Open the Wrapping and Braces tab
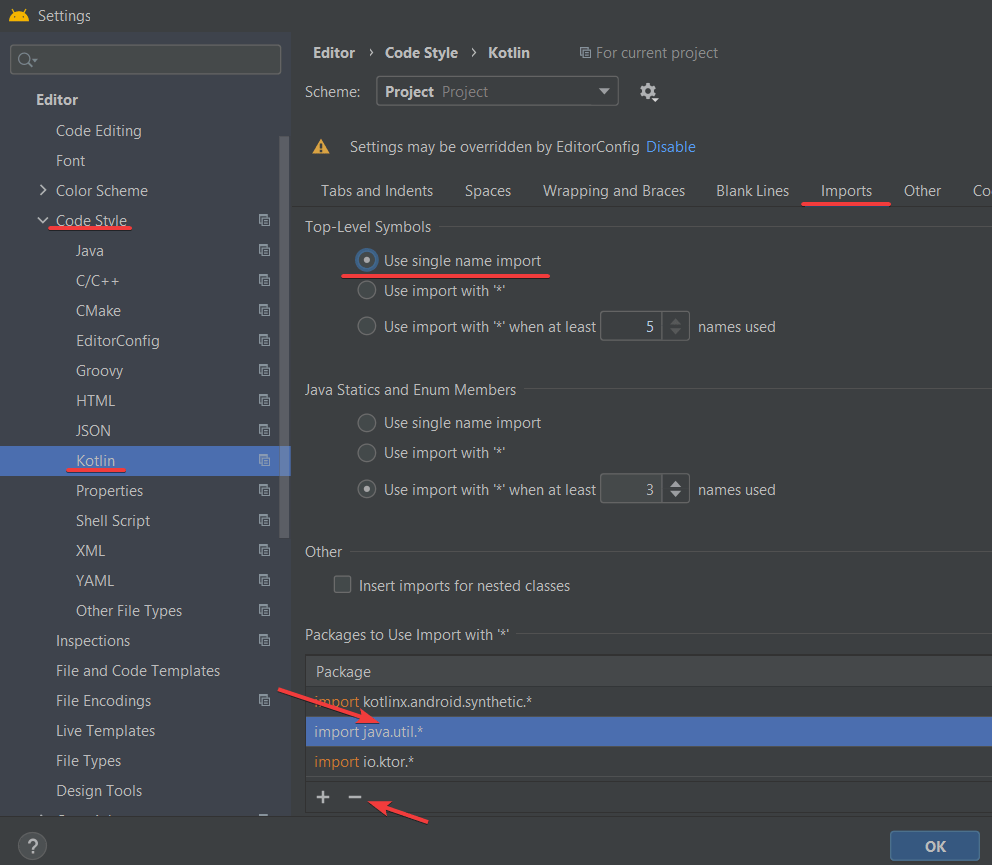This screenshot has height=865, width=992. [x=613, y=190]
